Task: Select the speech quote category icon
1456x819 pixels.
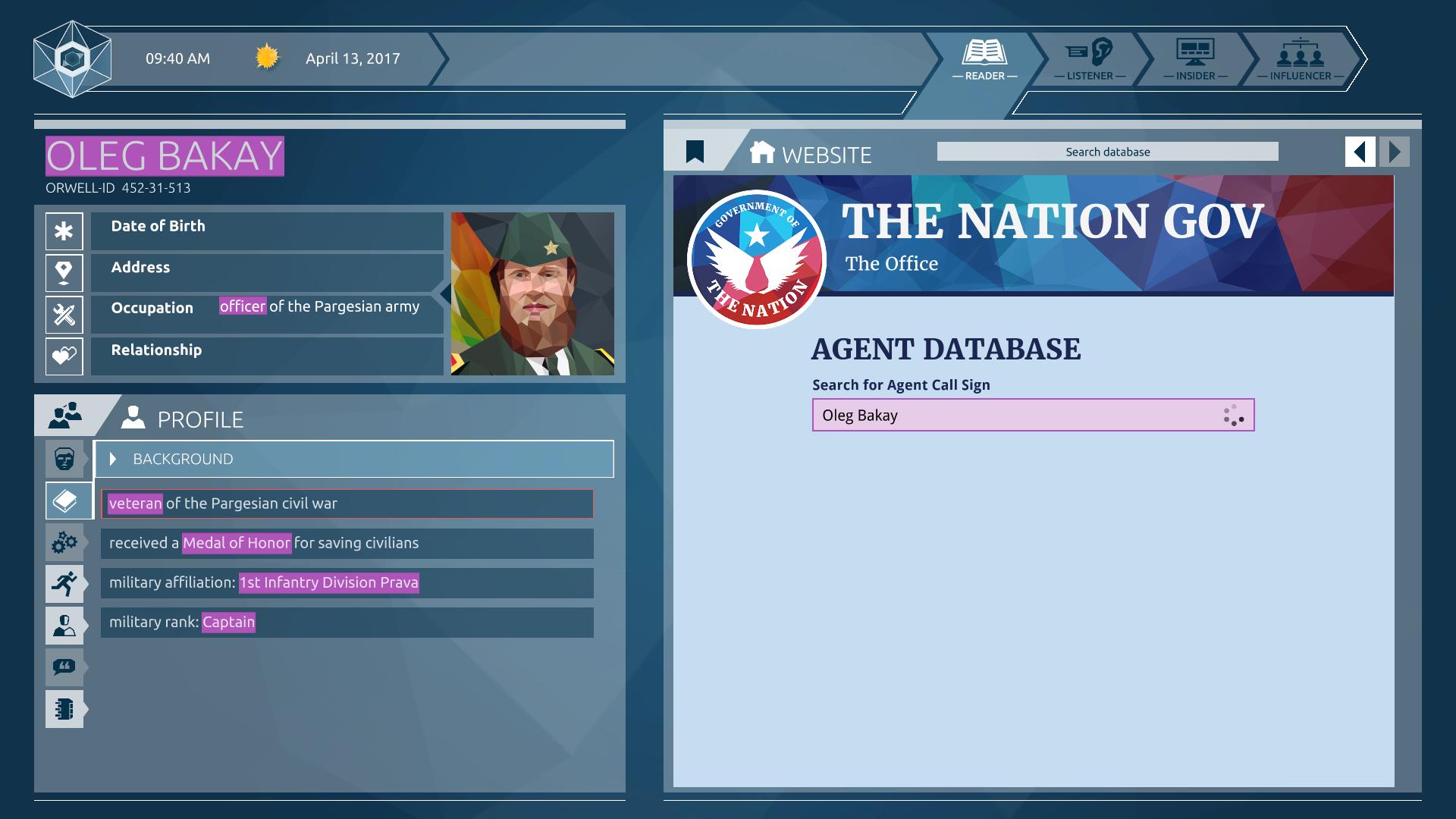Action: coord(64,667)
